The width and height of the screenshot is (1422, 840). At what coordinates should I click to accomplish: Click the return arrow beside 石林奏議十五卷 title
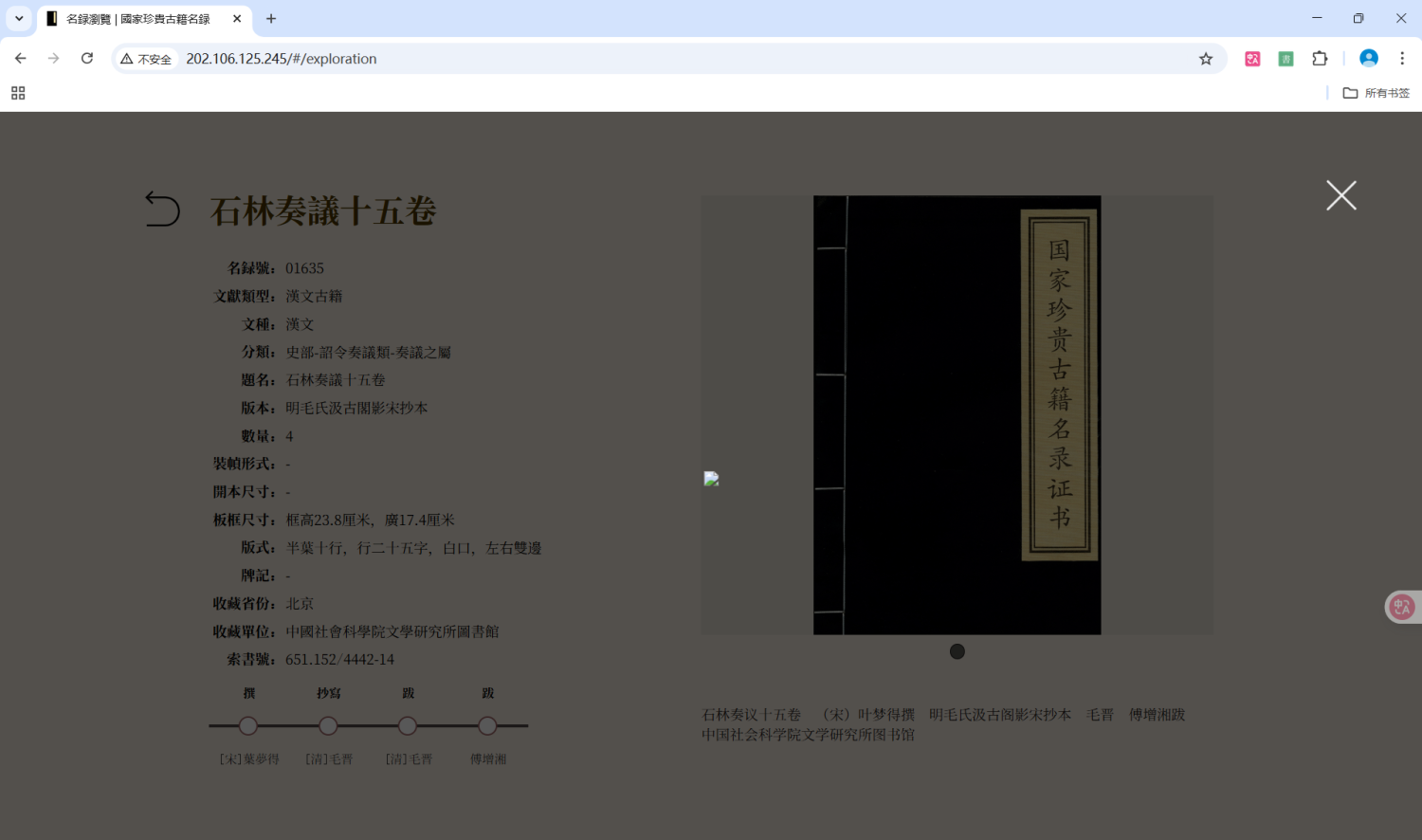coord(162,210)
